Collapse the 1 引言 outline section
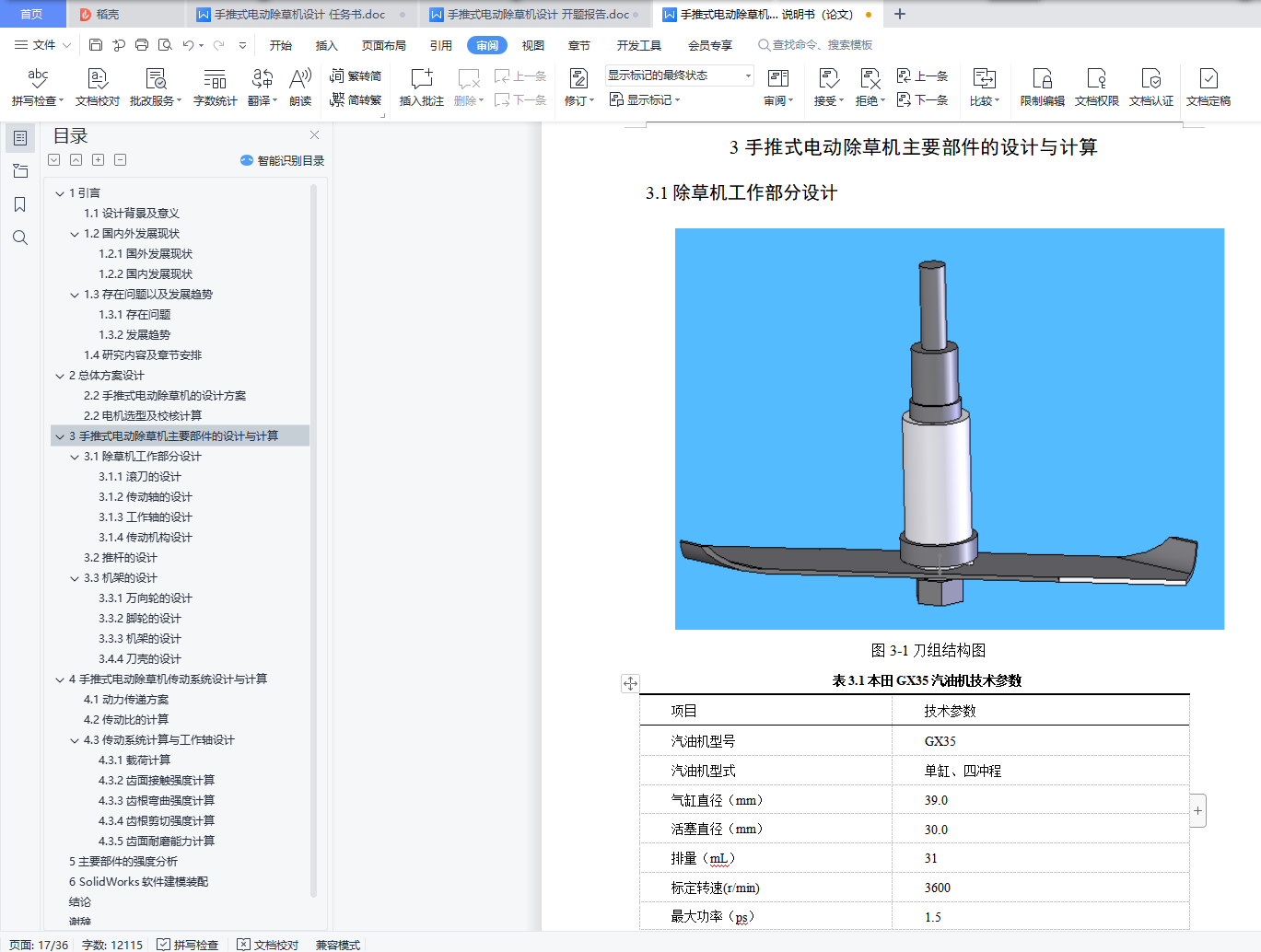1261x952 pixels. pos(60,193)
